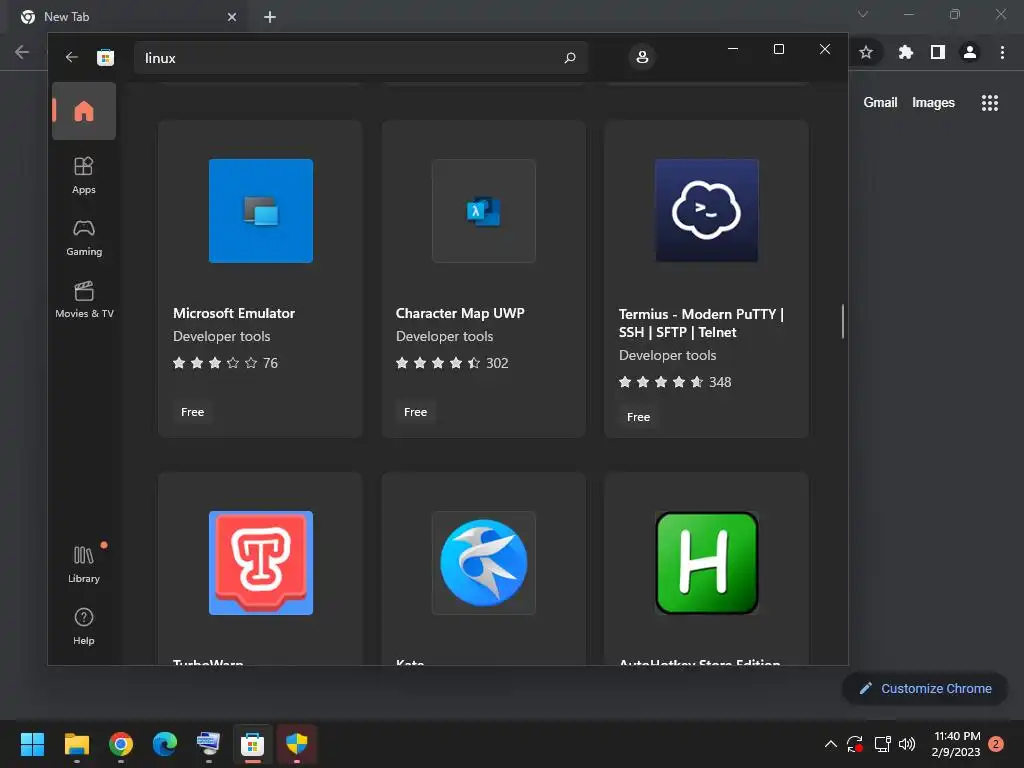Open Microsoft Edge from taskbar
Viewport: 1024px width, 768px height.
pyautogui.click(x=165, y=744)
